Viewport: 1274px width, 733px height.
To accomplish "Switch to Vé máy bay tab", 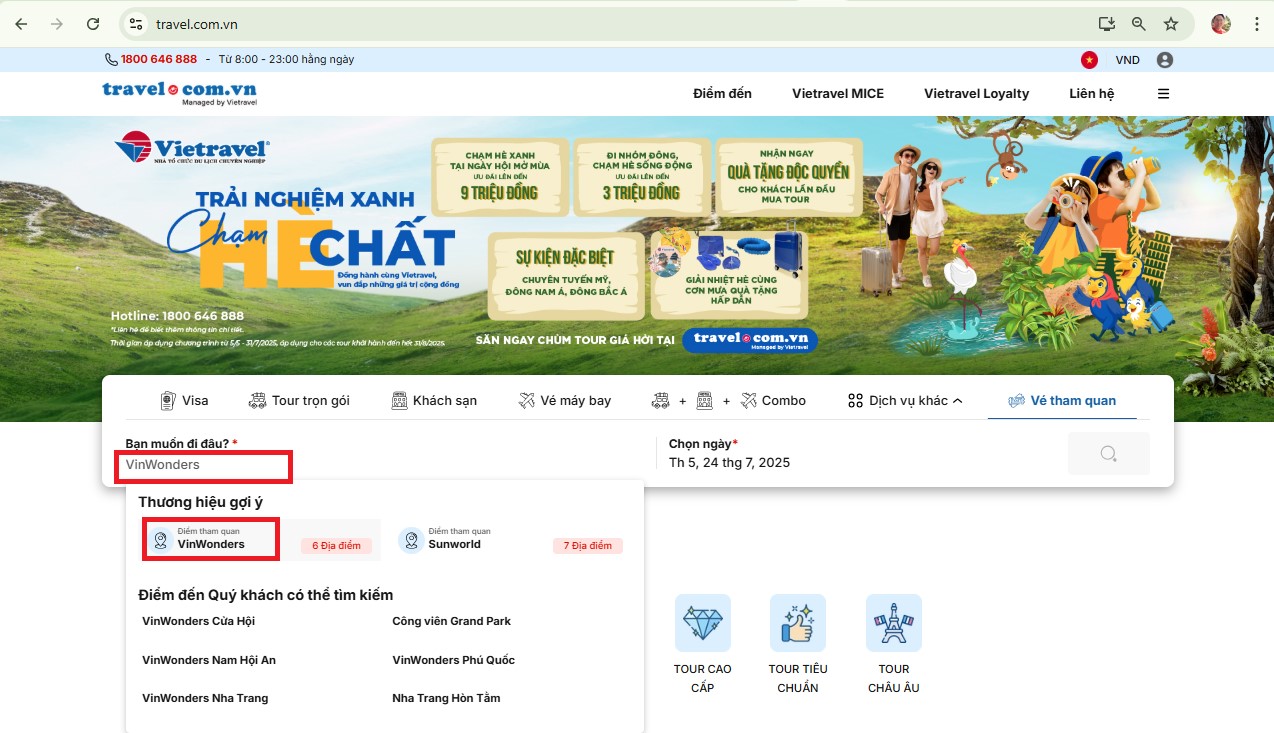I will (x=565, y=400).
